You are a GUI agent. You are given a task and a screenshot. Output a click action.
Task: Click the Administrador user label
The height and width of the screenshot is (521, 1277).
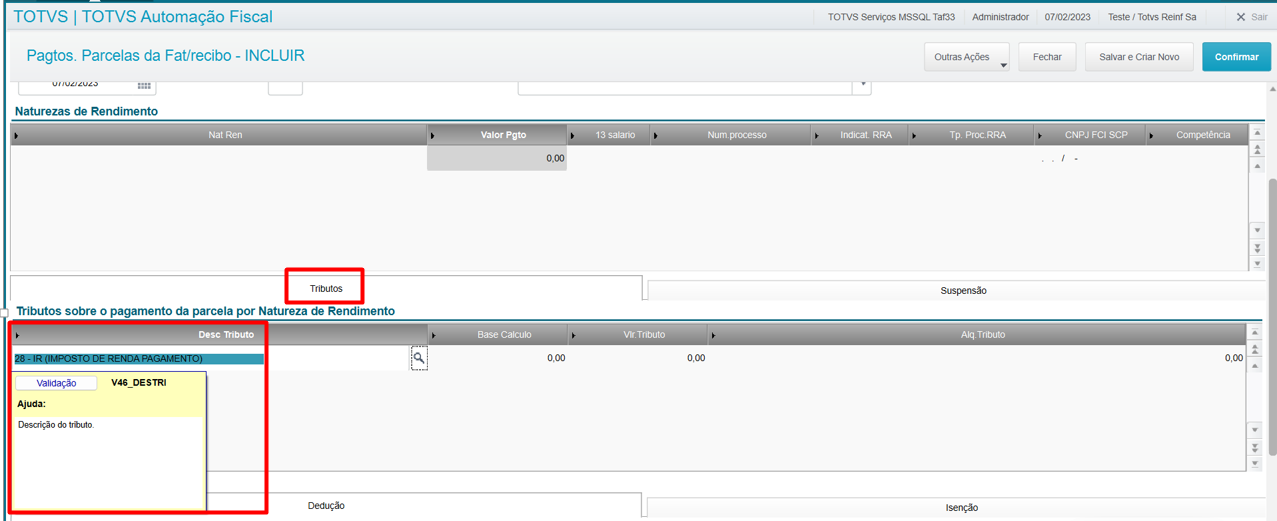pyautogui.click(x=1000, y=17)
